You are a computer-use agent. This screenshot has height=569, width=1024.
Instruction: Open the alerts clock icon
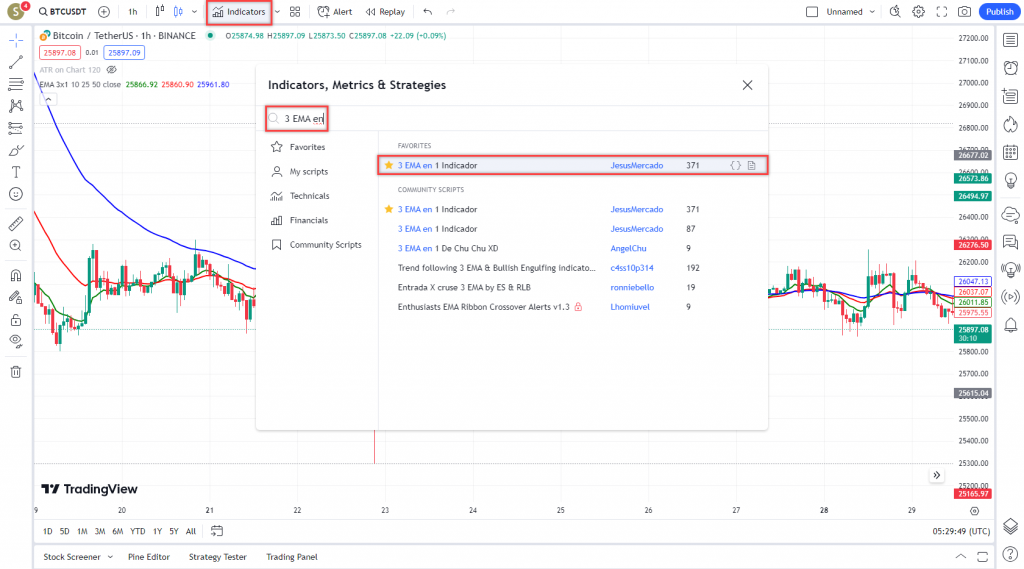click(1010, 67)
